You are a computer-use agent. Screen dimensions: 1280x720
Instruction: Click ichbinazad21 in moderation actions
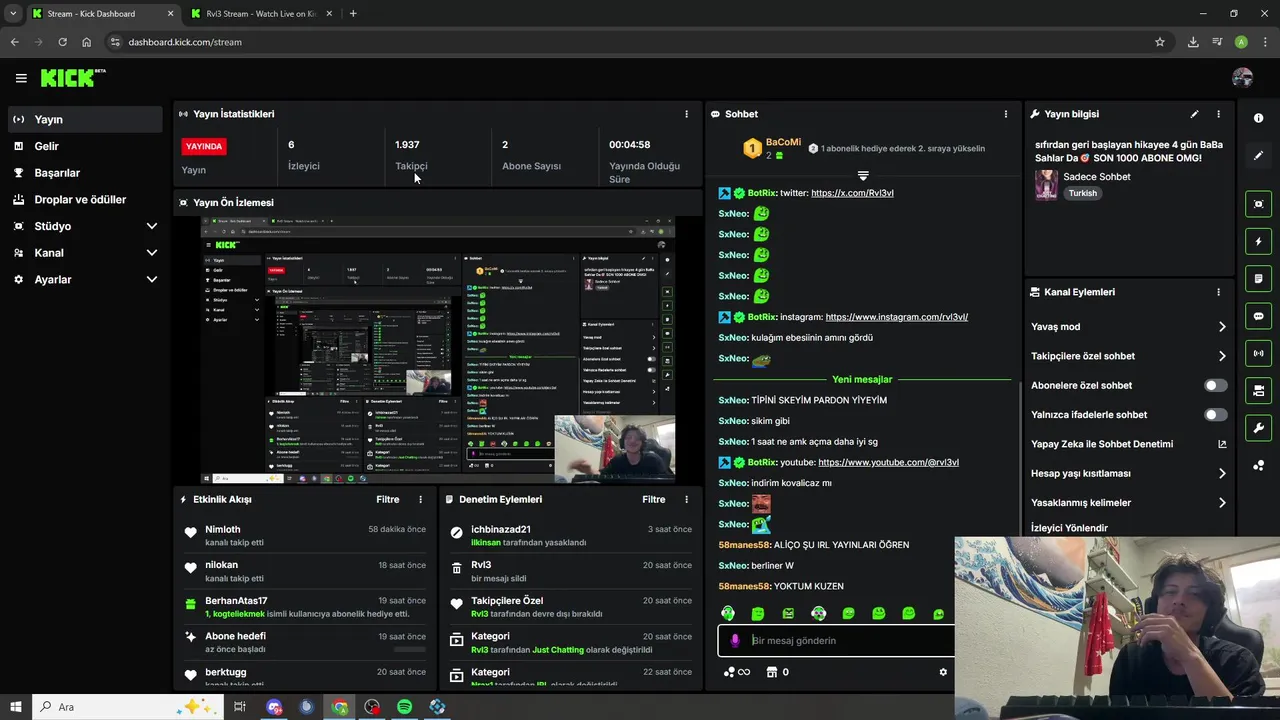pyautogui.click(x=501, y=529)
